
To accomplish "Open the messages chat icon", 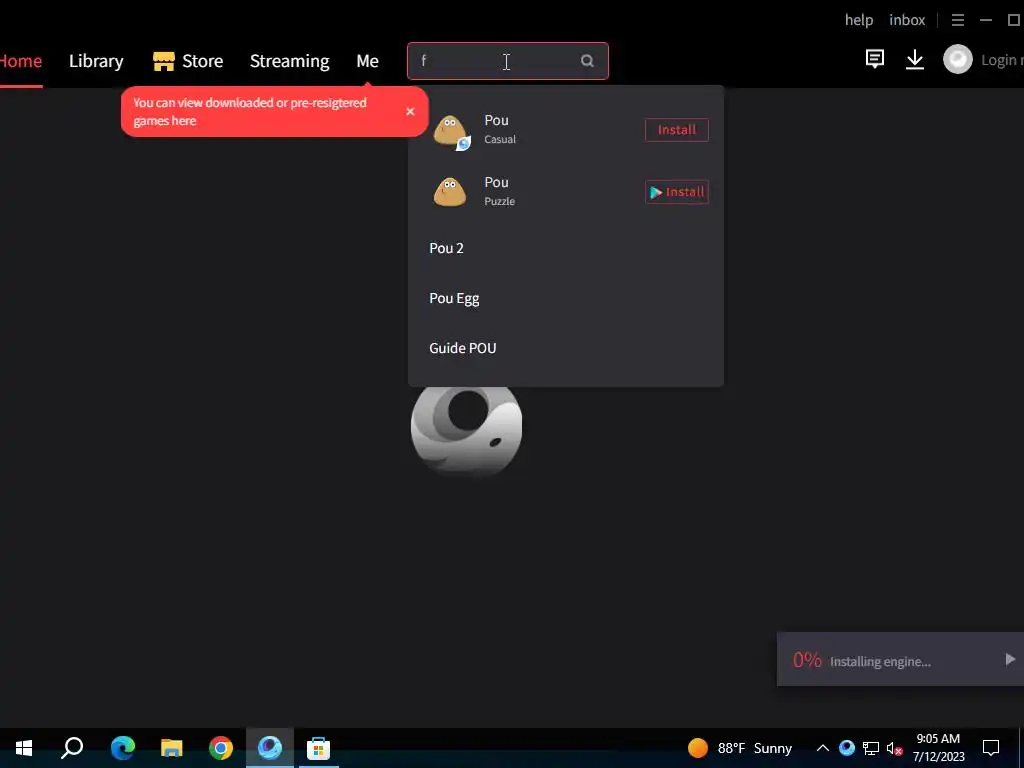I will coord(874,59).
